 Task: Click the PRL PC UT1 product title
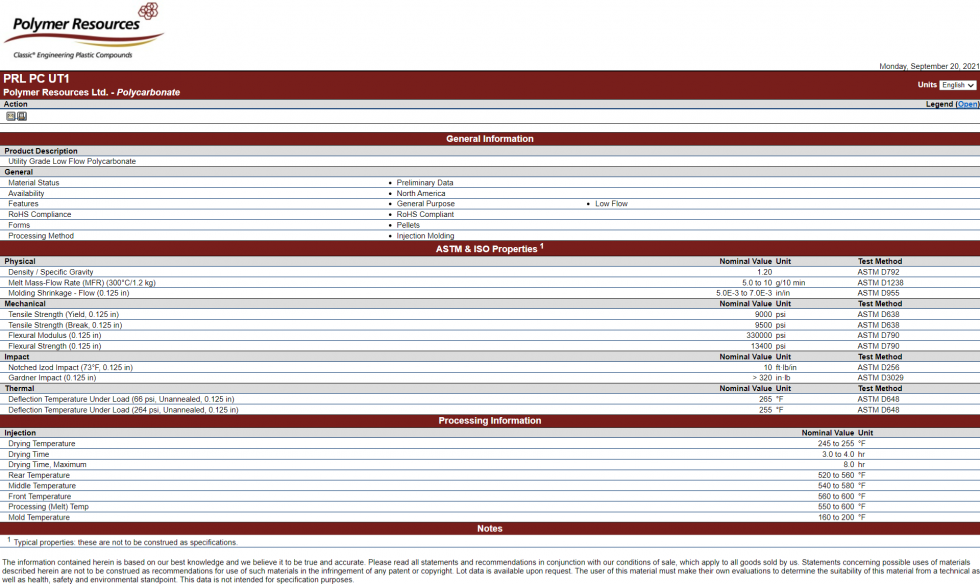pos(36,78)
